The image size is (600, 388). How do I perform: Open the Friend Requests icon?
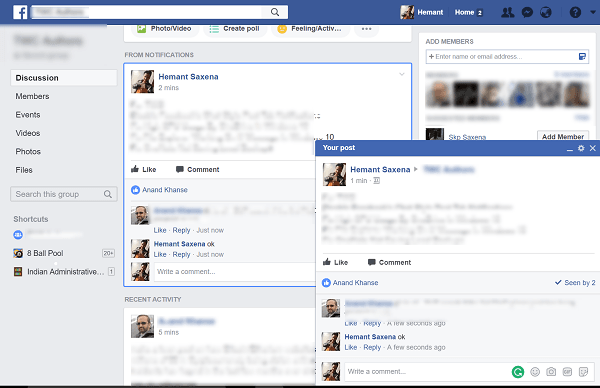pos(508,13)
